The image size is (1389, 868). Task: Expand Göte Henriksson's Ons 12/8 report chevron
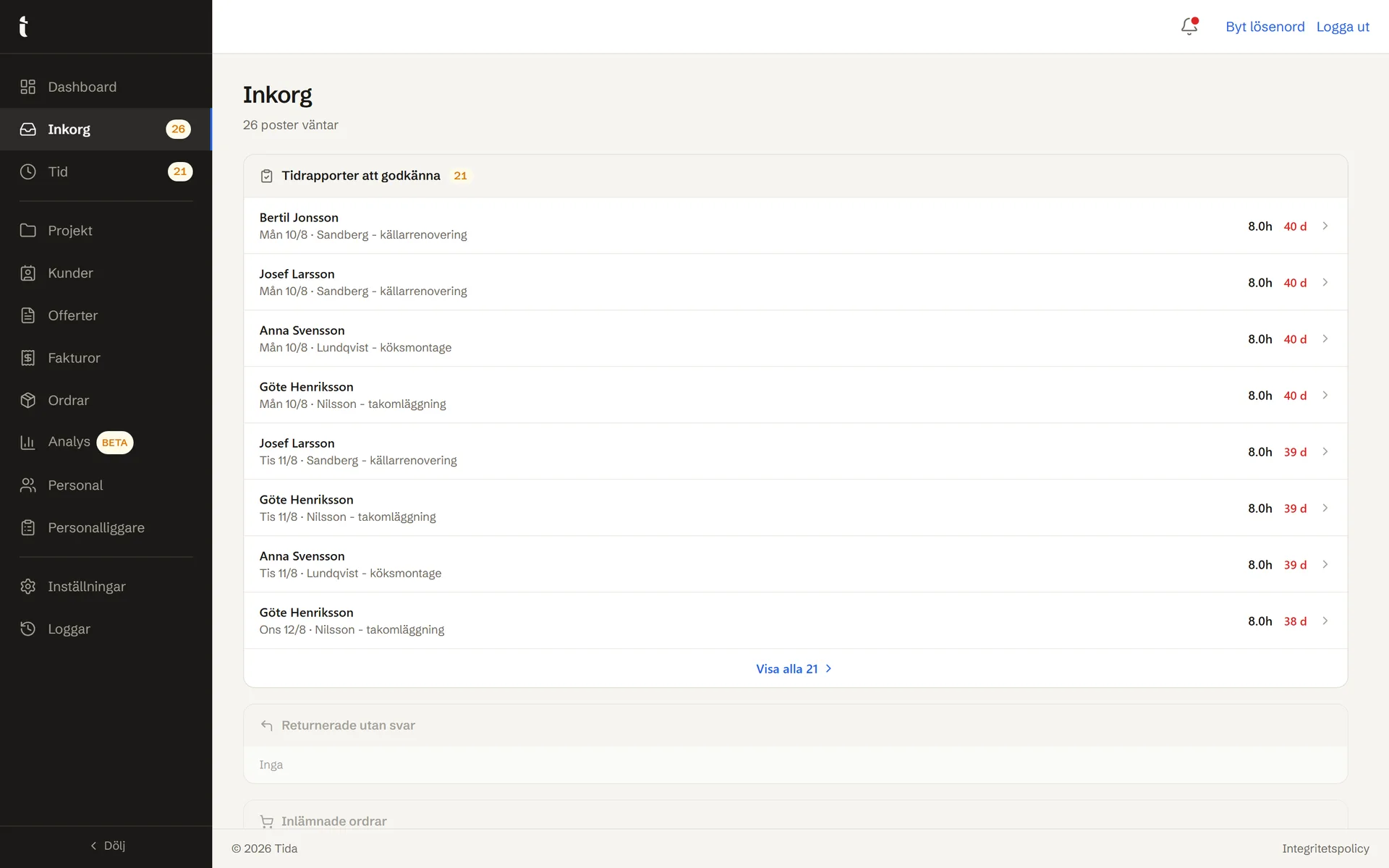tap(1325, 621)
